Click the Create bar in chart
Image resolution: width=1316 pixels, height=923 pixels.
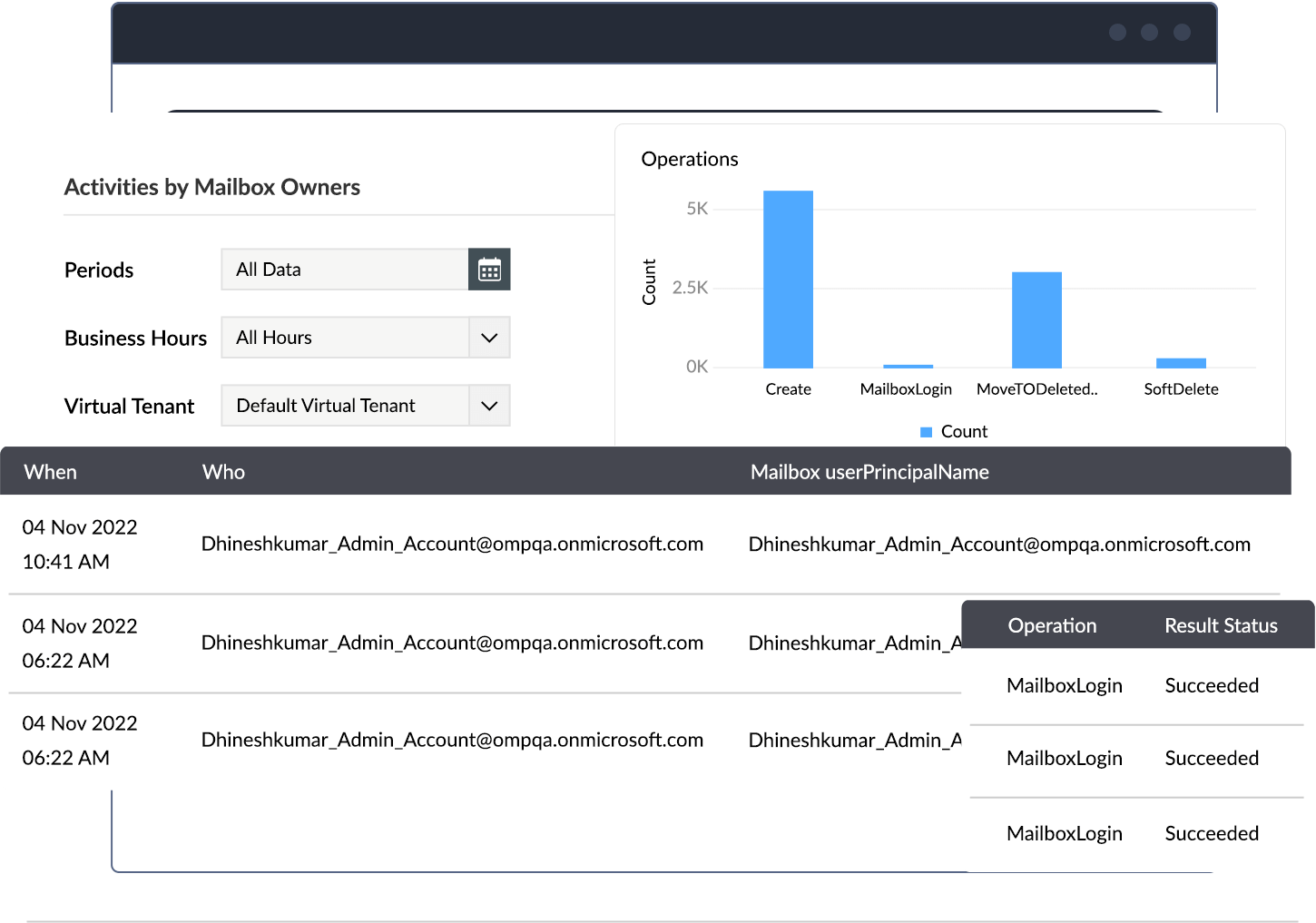(x=788, y=280)
